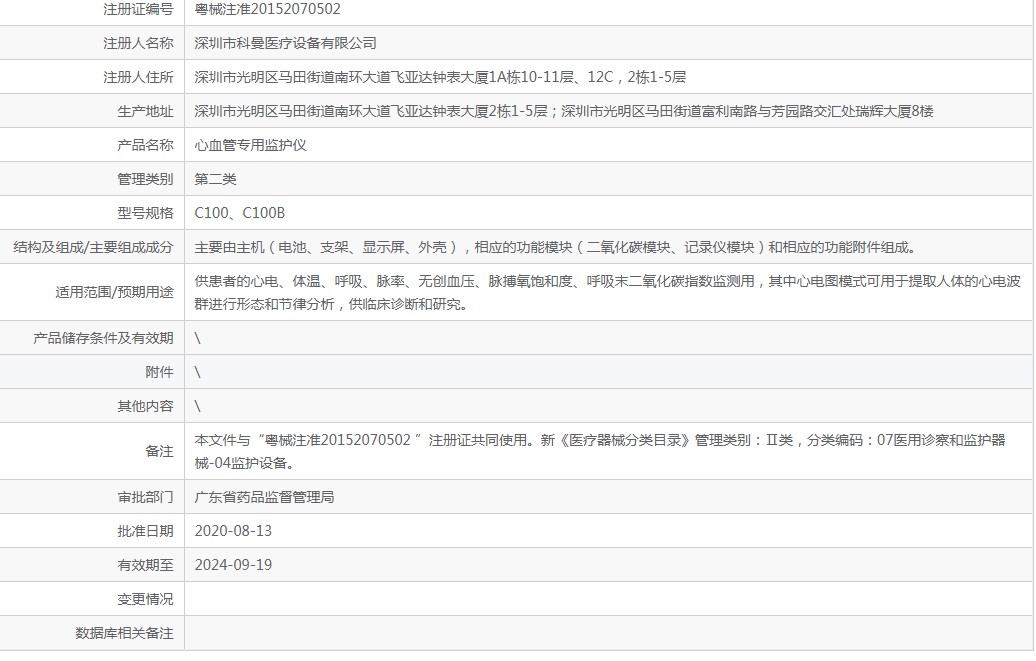Viewport: 1036px width, 661px height.
Task: Click the 适用范围/预期用途 label
Action: (114, 293)
